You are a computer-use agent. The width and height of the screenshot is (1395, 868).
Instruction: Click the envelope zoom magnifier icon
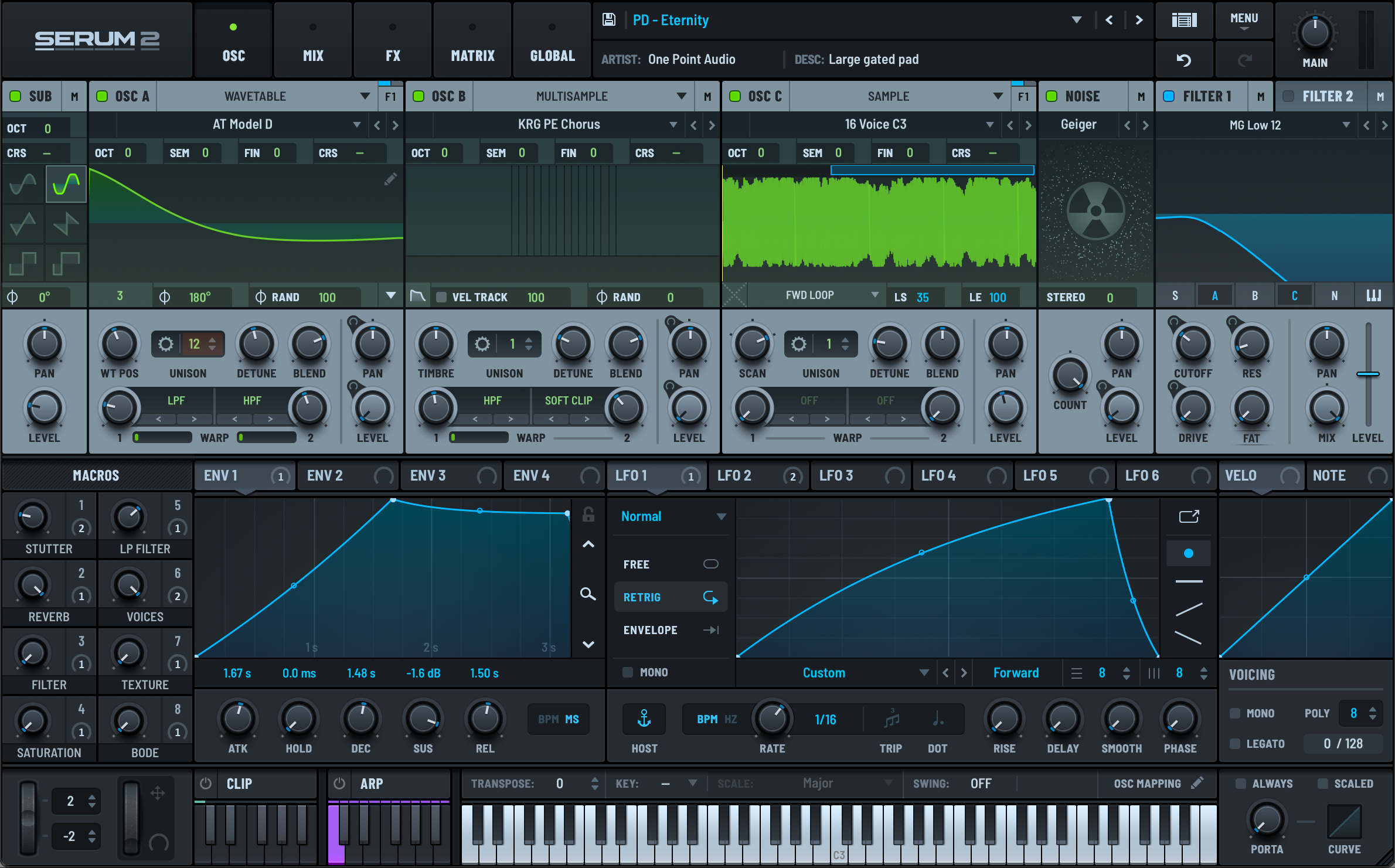pyautogui.click(x=588, y=594)
